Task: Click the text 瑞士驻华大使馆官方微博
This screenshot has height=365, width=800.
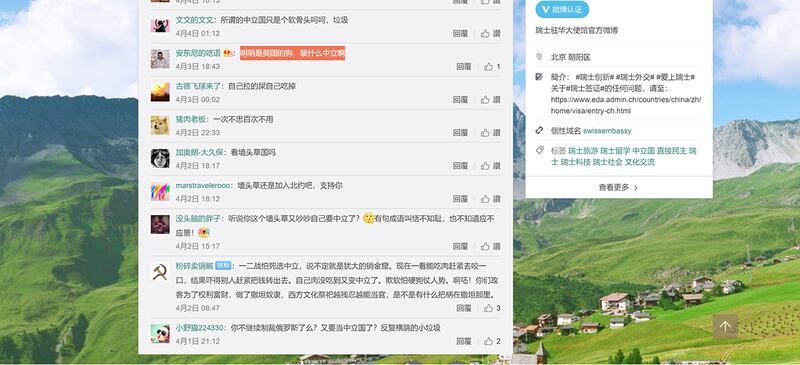Action: (x=577, y=31)
